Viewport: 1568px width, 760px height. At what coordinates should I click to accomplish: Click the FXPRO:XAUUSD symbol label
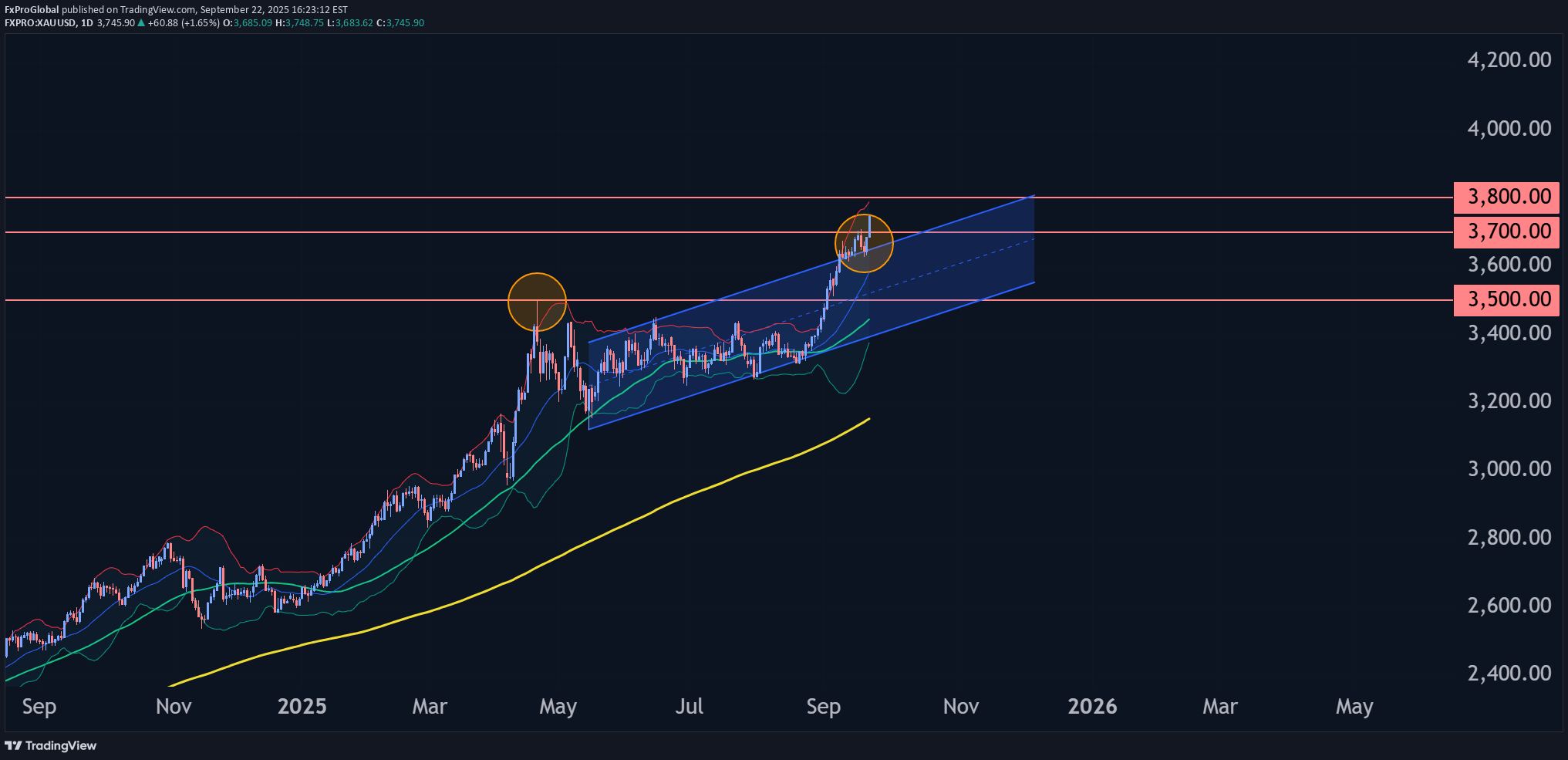tap(40, 23)
